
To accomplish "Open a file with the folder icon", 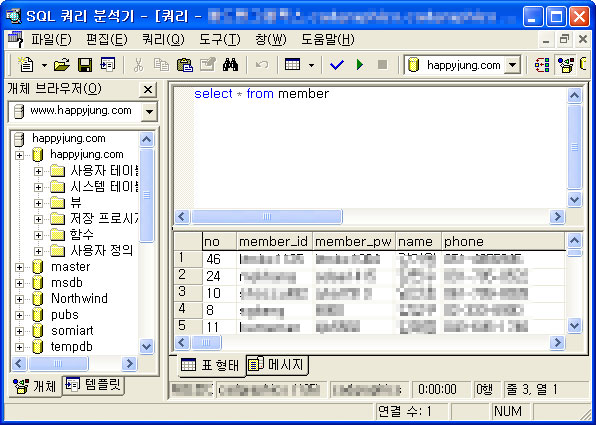I will (62, 65).
